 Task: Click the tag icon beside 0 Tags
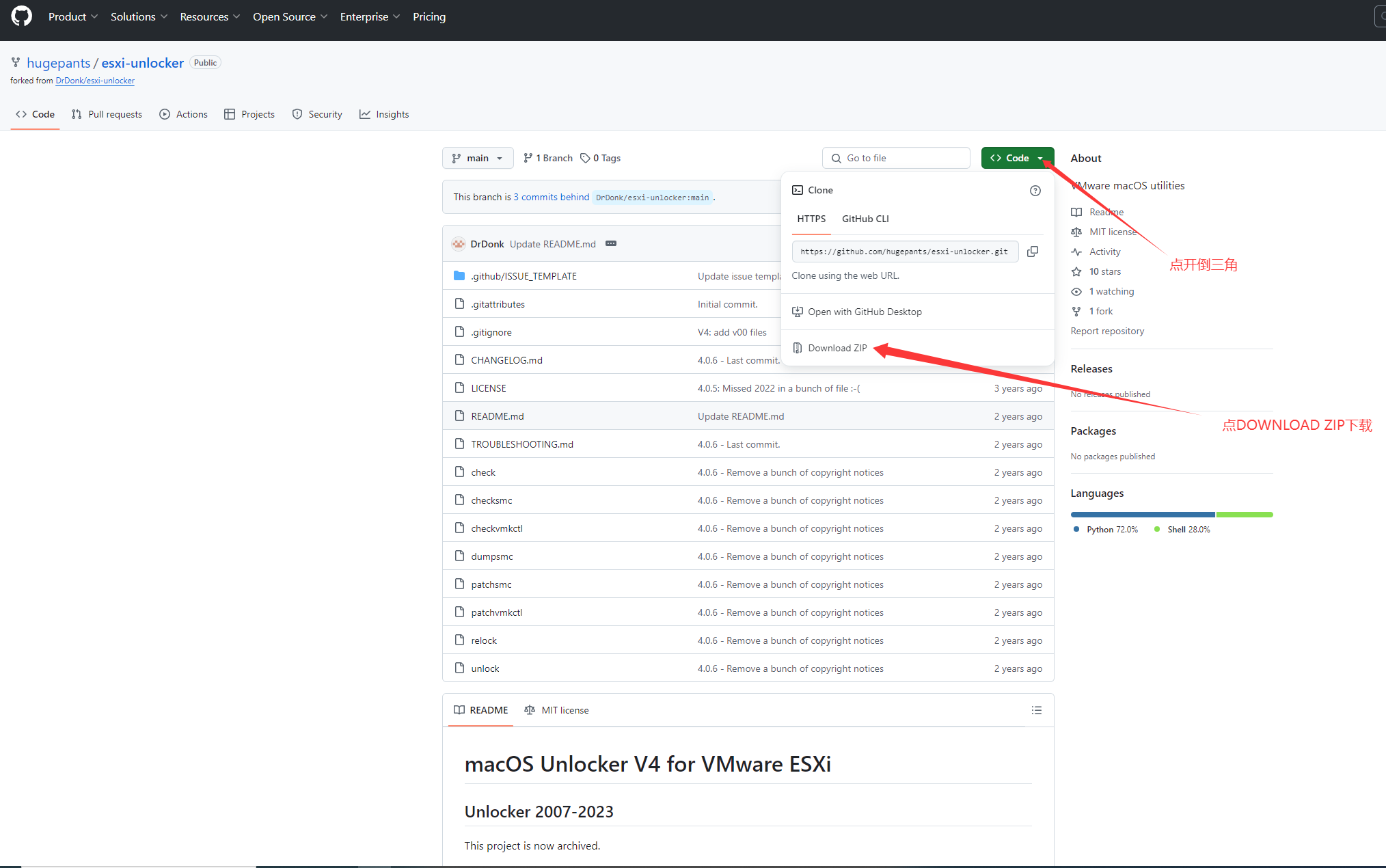point(585,159)
